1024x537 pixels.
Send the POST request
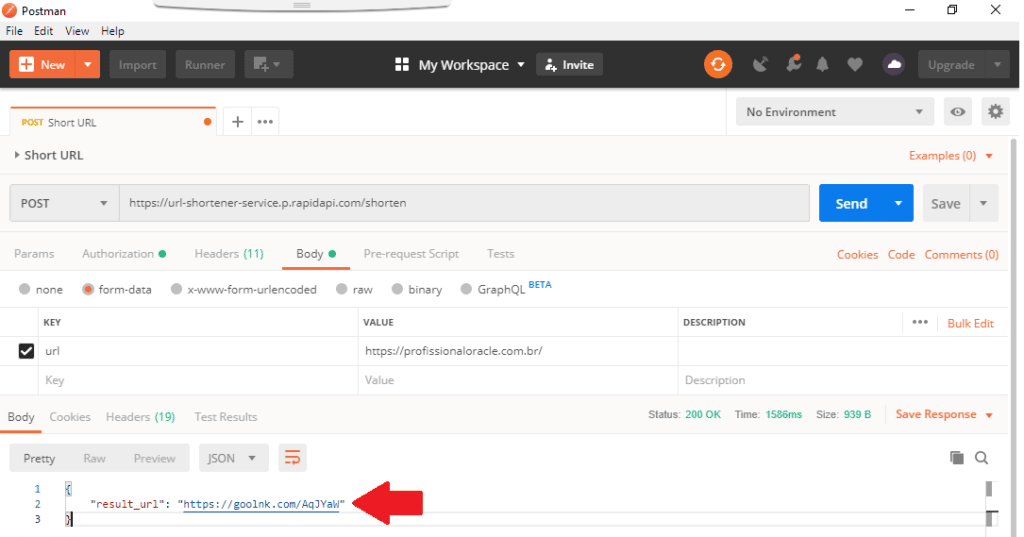852,203
